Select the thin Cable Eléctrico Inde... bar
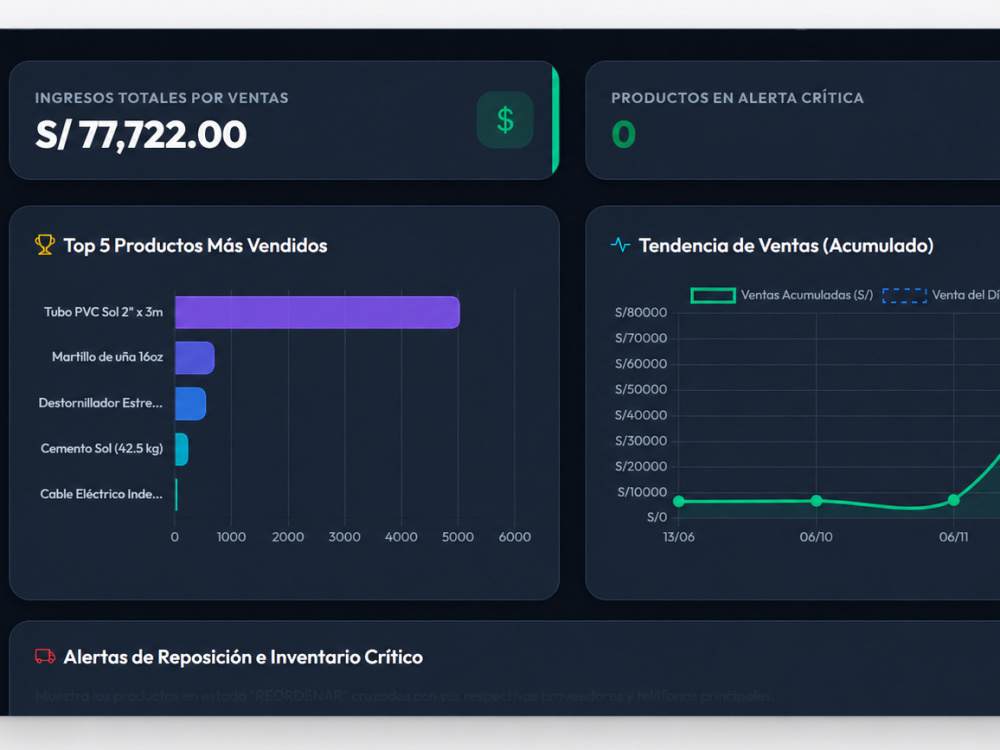Image resolution: width=1000 pixels, height=750 pixels. pos(176,495)
